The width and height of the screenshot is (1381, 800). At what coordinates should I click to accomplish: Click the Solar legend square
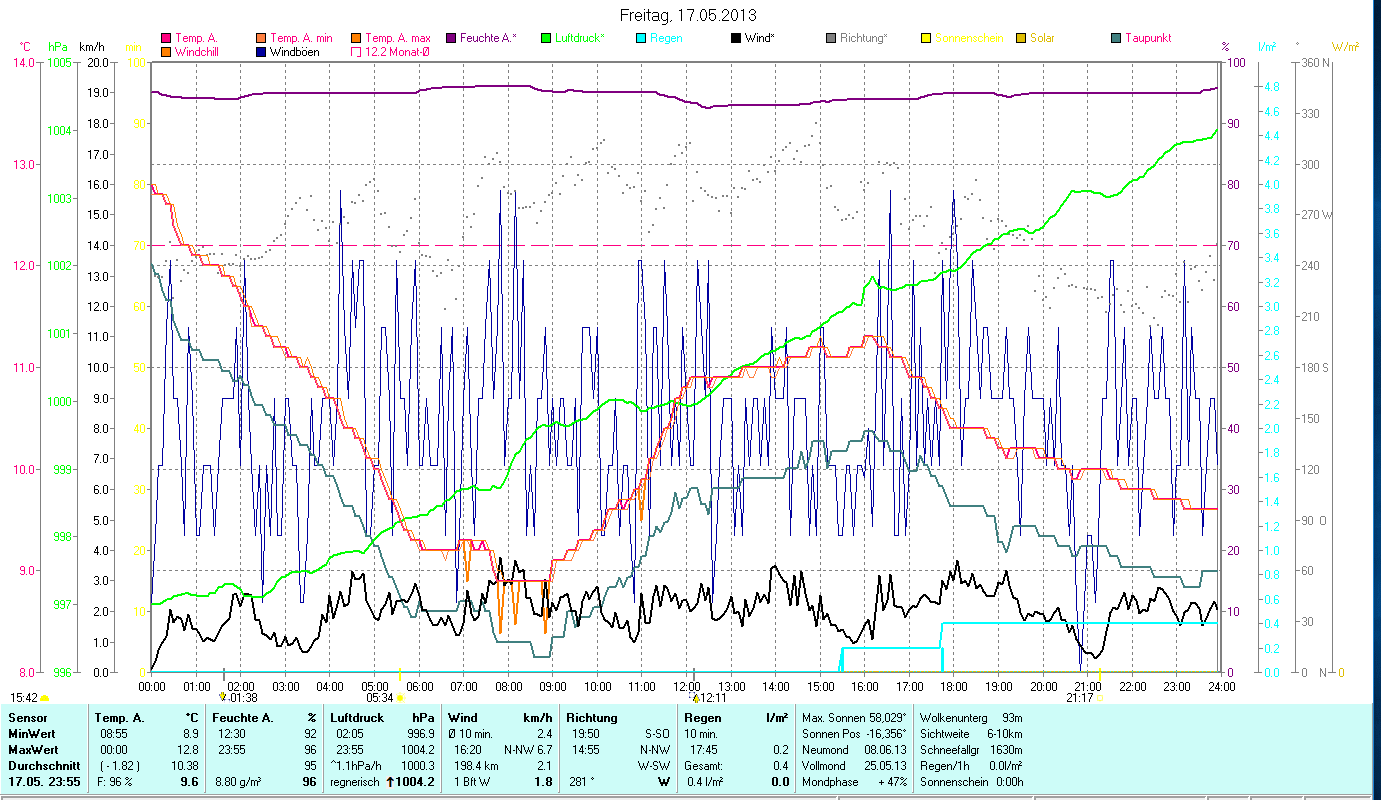tap(1021, 38)
